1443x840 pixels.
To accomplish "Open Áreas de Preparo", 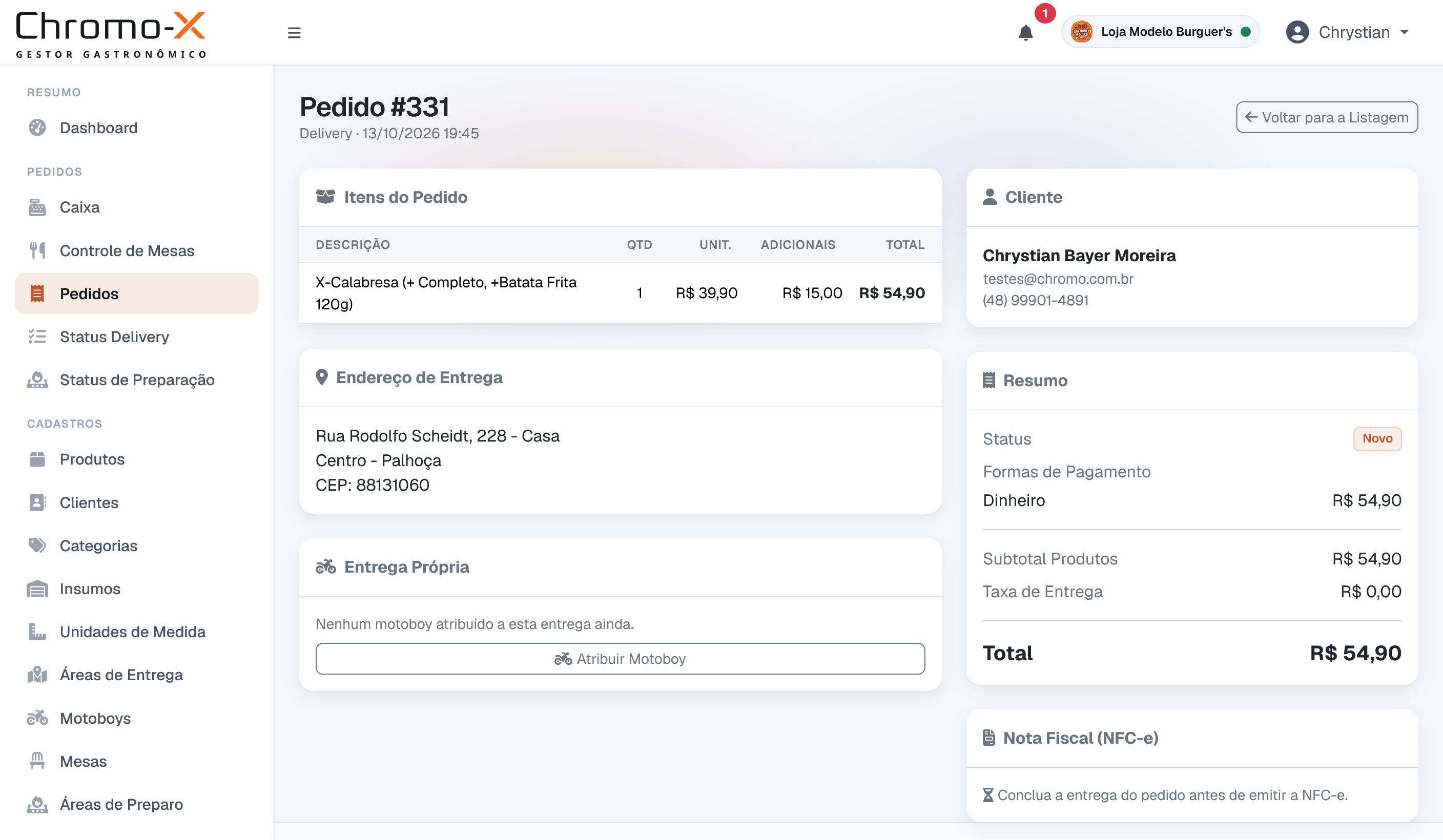I will click(x=136, y=805).
